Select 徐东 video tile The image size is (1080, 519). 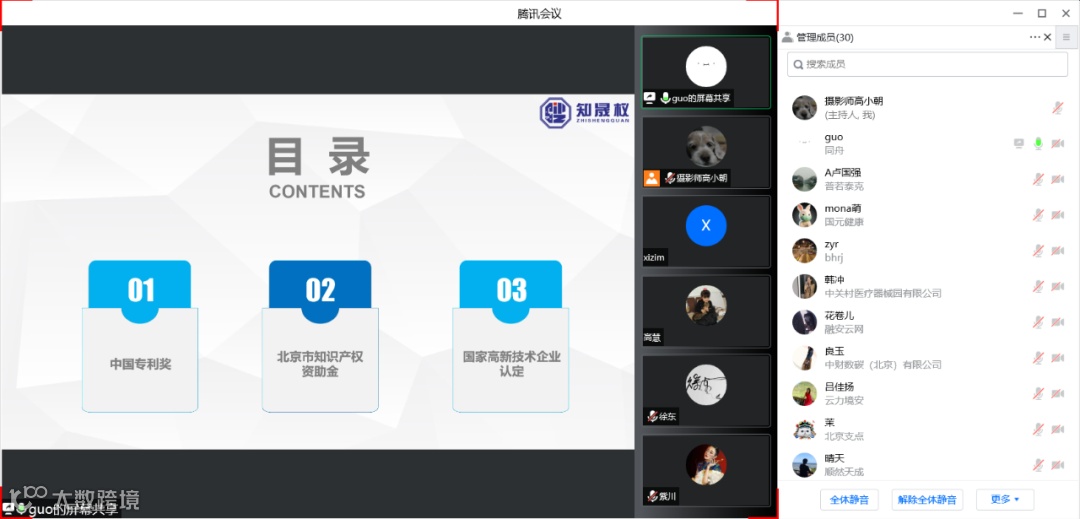(x=706, y=391)
